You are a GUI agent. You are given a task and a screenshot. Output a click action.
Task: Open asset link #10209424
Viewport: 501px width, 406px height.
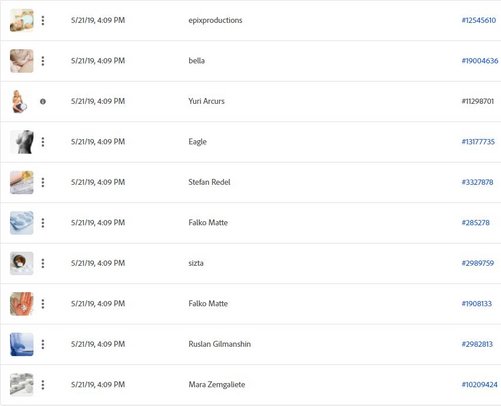[479, 385]
